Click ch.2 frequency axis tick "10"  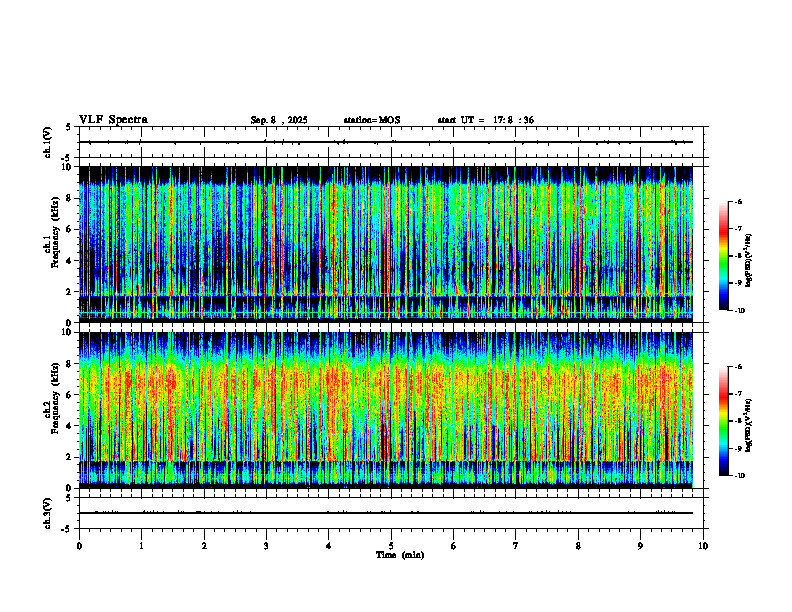coord(67,332)
